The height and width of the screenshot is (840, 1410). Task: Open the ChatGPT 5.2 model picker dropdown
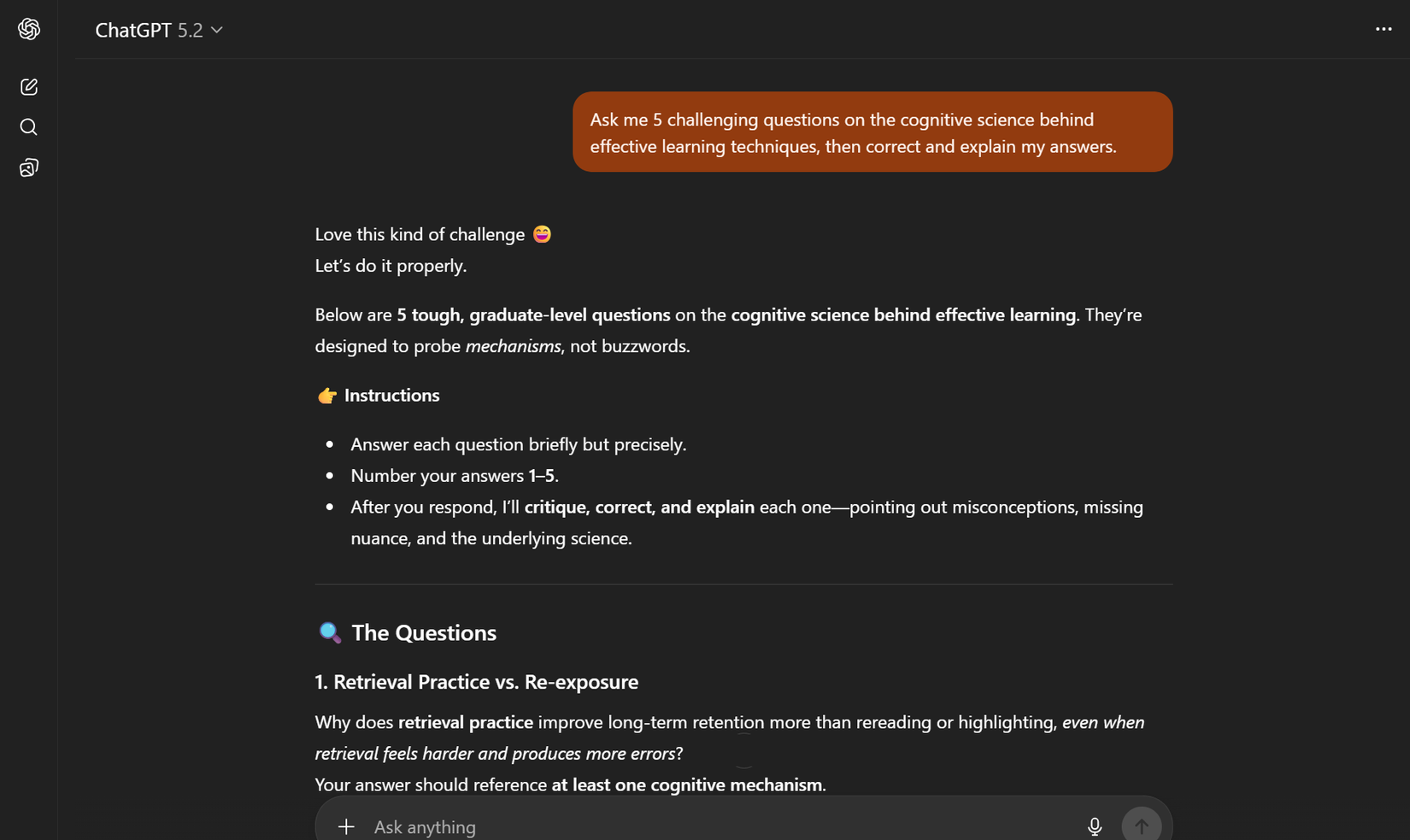tap(158, 30)
